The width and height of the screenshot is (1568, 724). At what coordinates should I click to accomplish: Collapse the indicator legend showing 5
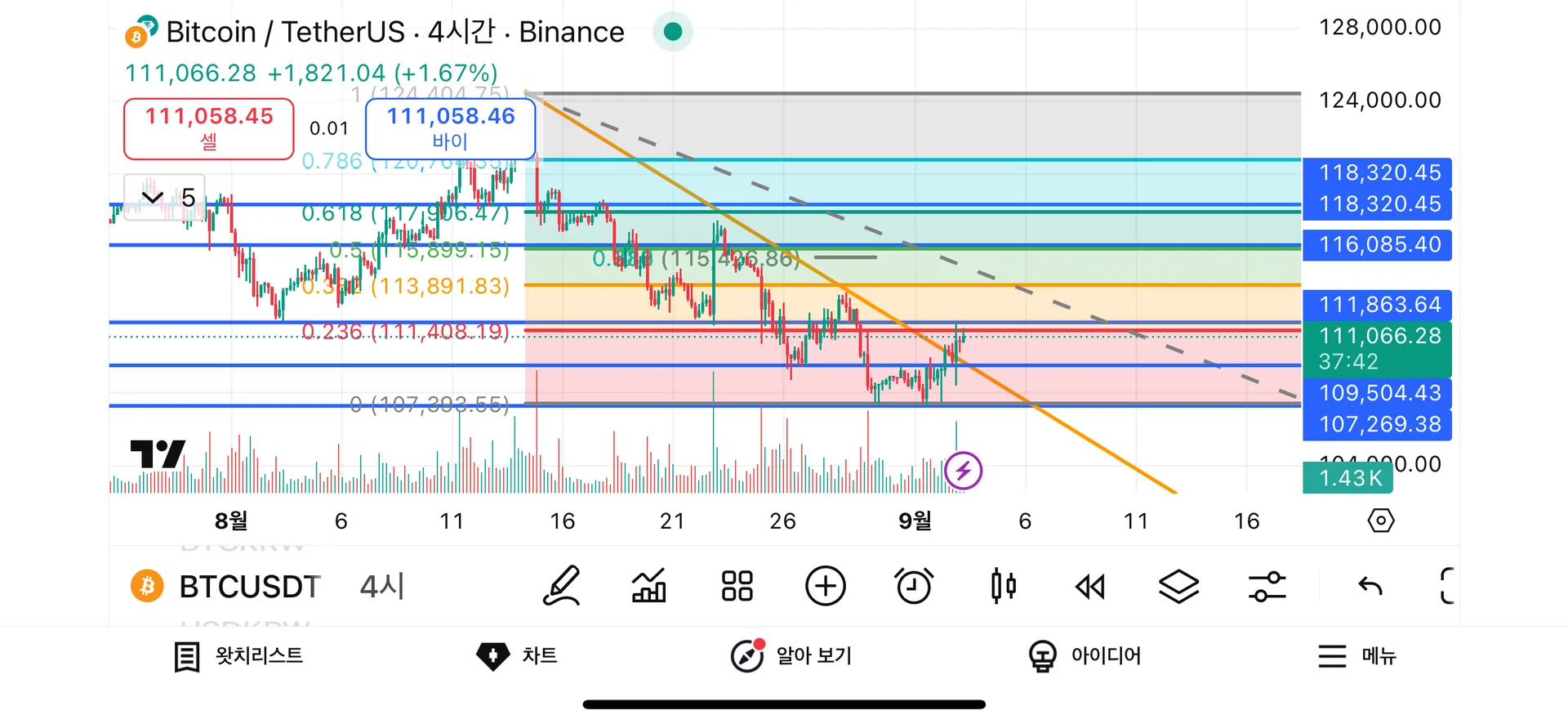click(153, 198)
